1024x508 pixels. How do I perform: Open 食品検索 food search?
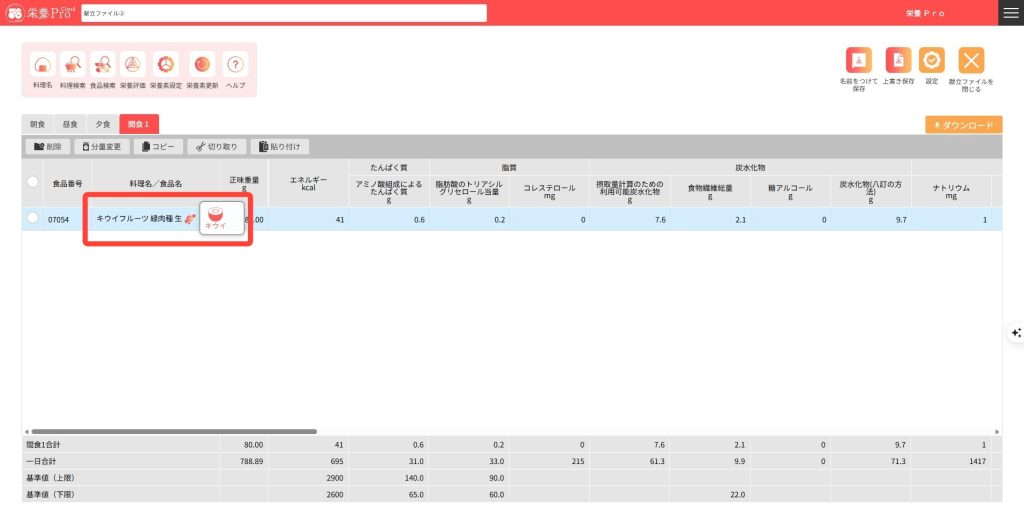tap(103, 65)
